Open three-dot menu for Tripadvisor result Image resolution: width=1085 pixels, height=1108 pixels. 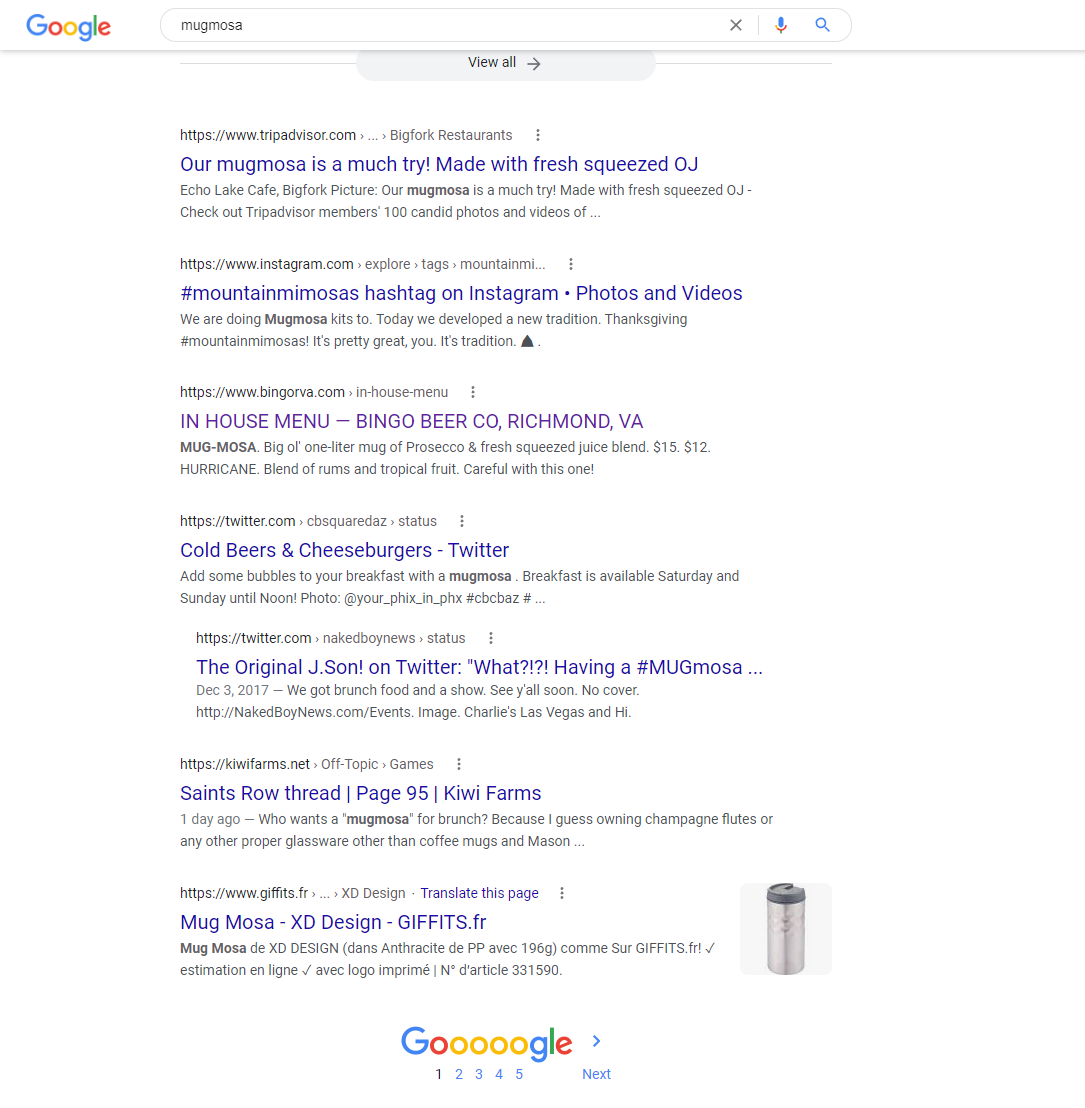tap(538, 135)
